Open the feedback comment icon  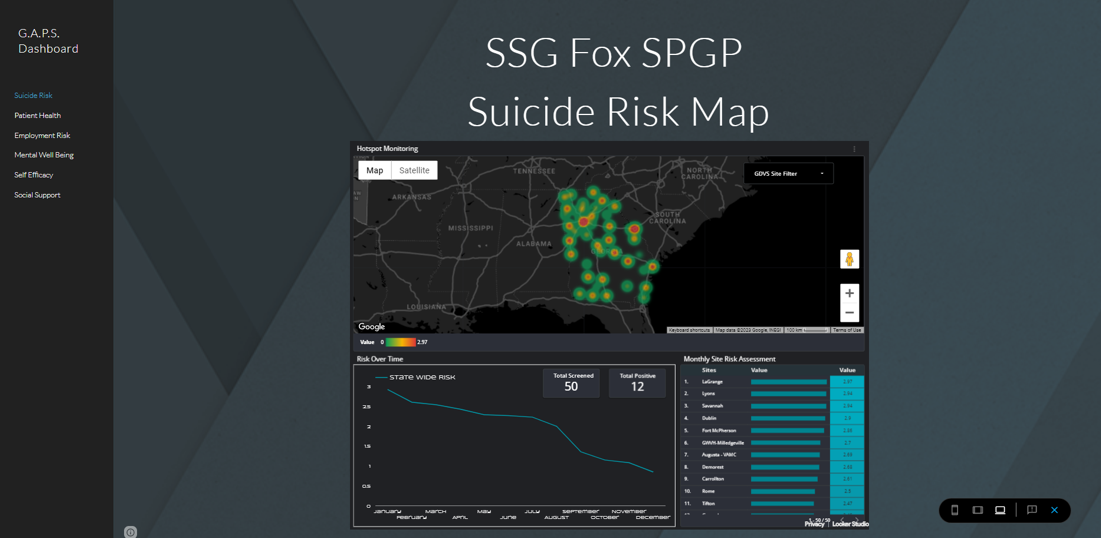1031,510
